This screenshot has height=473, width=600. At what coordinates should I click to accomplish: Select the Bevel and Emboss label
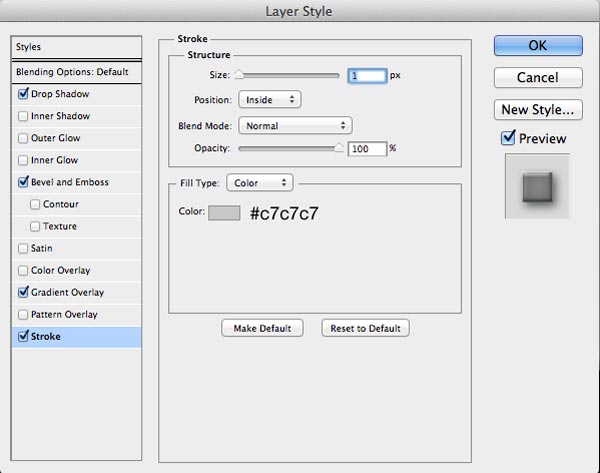click(x=70, y=182)
